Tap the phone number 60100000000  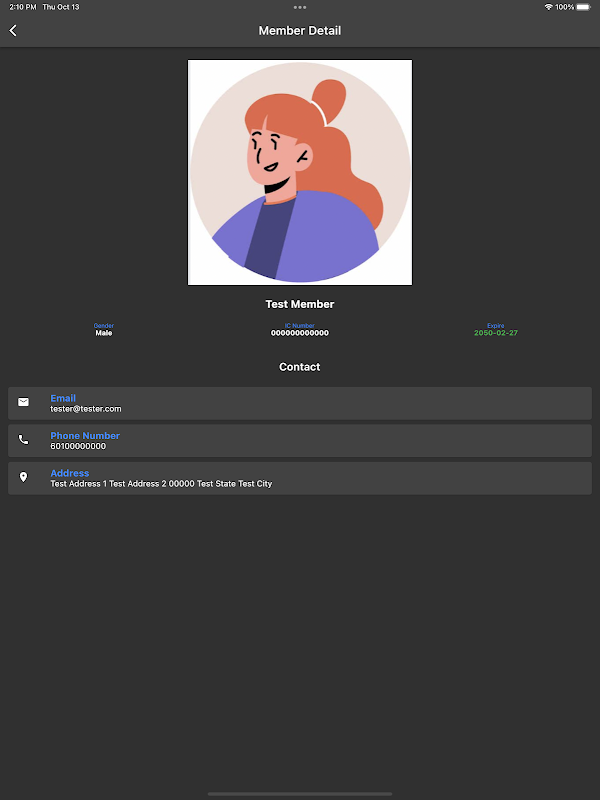click(78, 446)
